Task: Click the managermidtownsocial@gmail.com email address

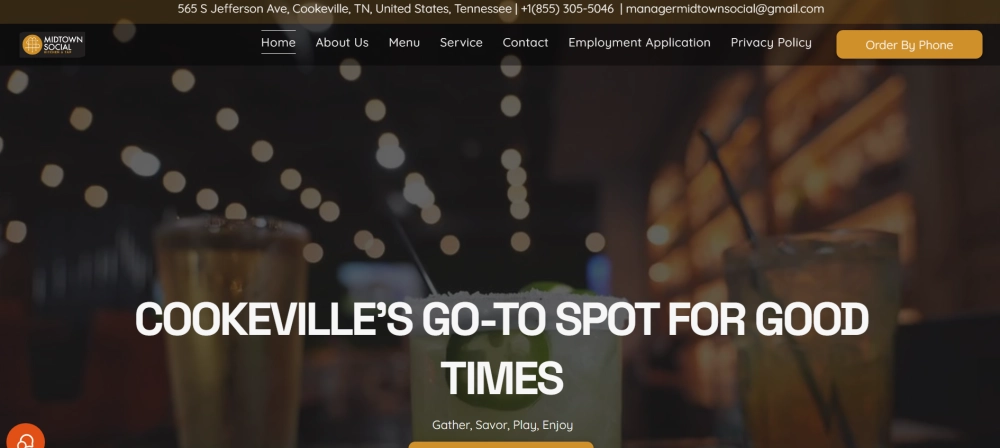Action: (x=725, y=9)
